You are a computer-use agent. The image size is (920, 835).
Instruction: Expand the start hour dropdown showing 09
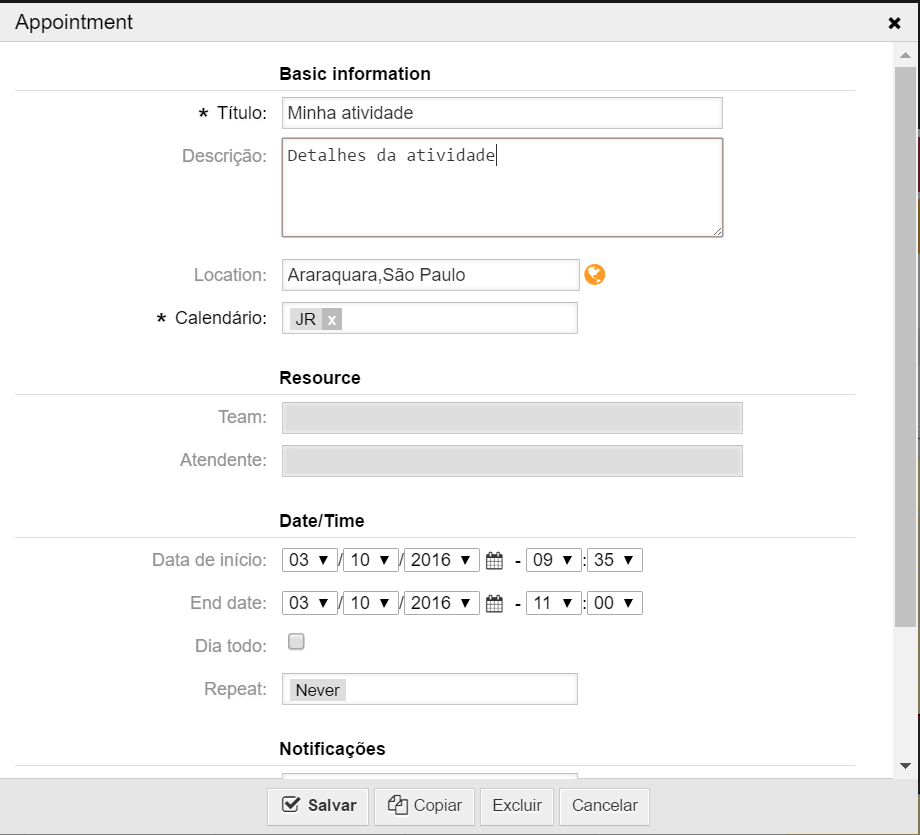(x=553, y=560)
